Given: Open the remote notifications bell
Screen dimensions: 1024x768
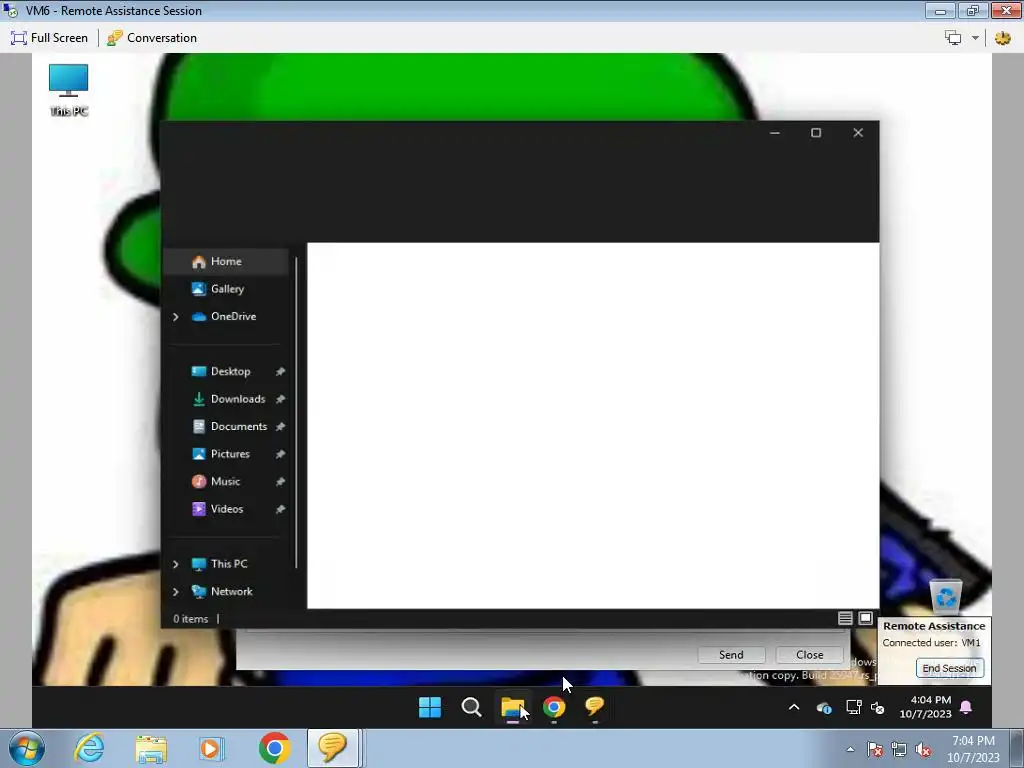Looking at the screenshot, I should tap(966, 707).
